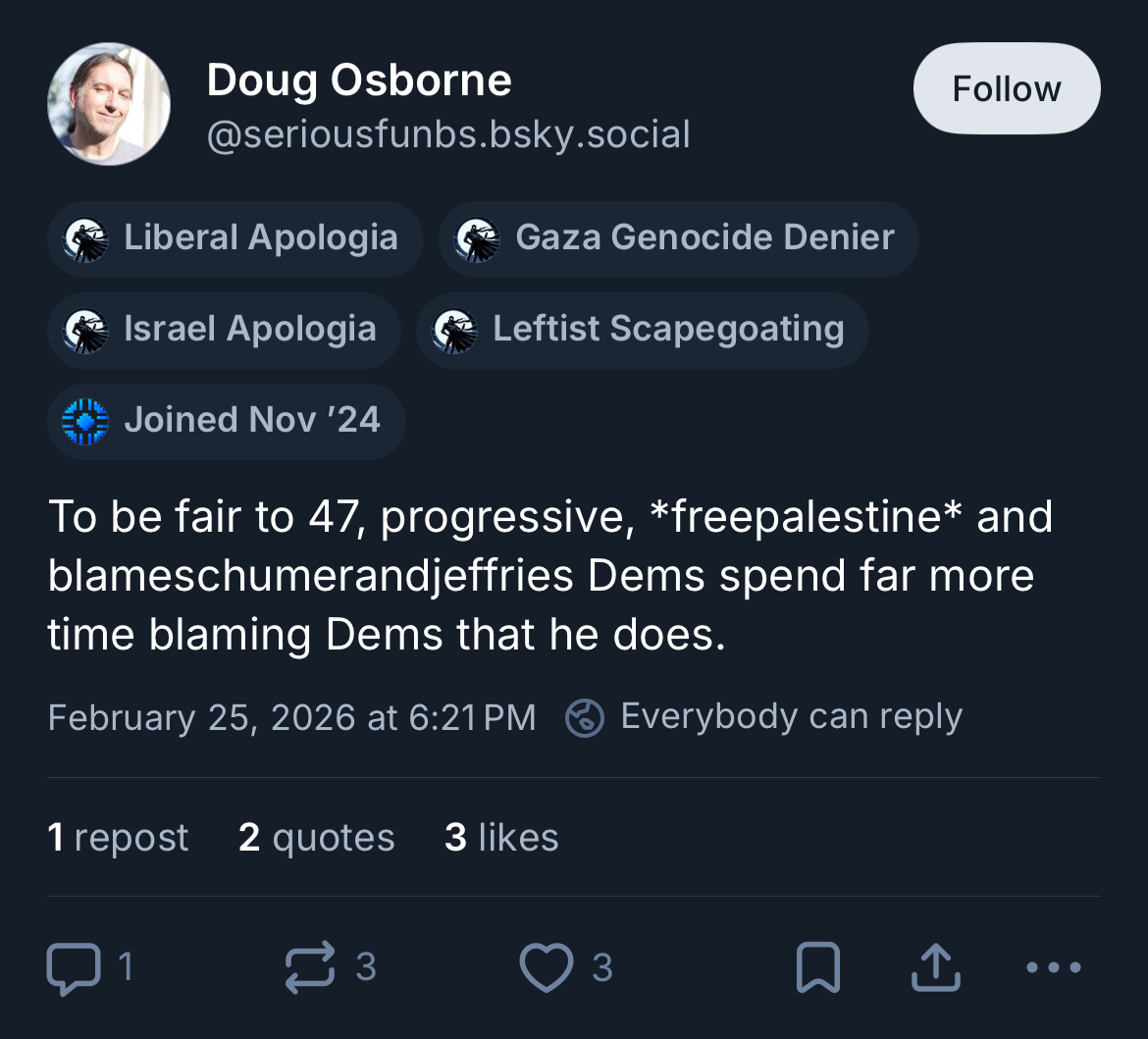Click the Everybody can reply setting
Screen dimensions: 1148x1039
(x=791, y=717)
